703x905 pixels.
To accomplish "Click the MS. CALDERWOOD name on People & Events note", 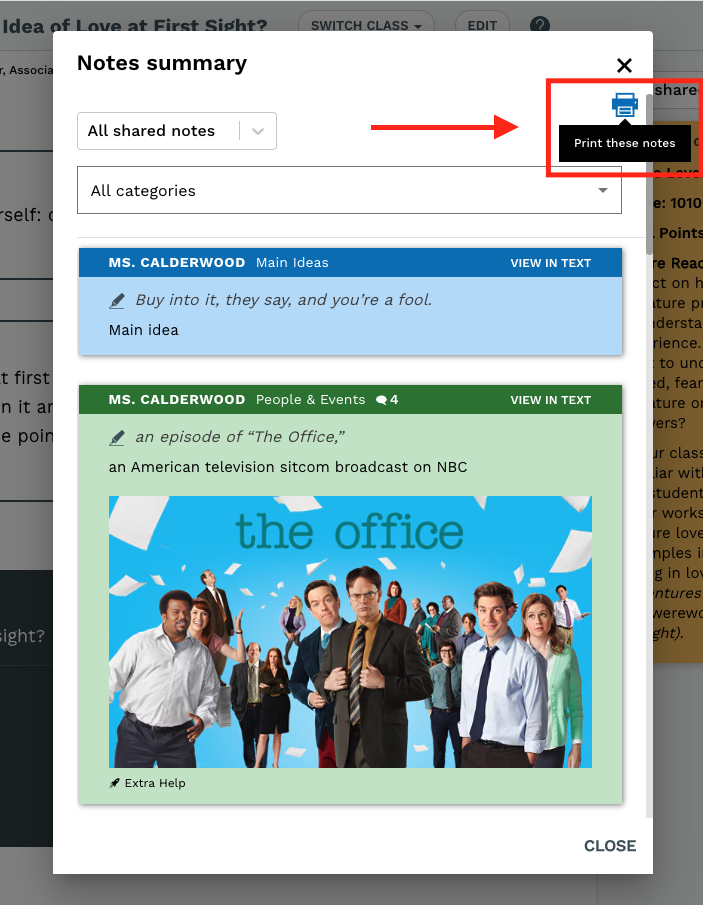I will click(177, 399).
